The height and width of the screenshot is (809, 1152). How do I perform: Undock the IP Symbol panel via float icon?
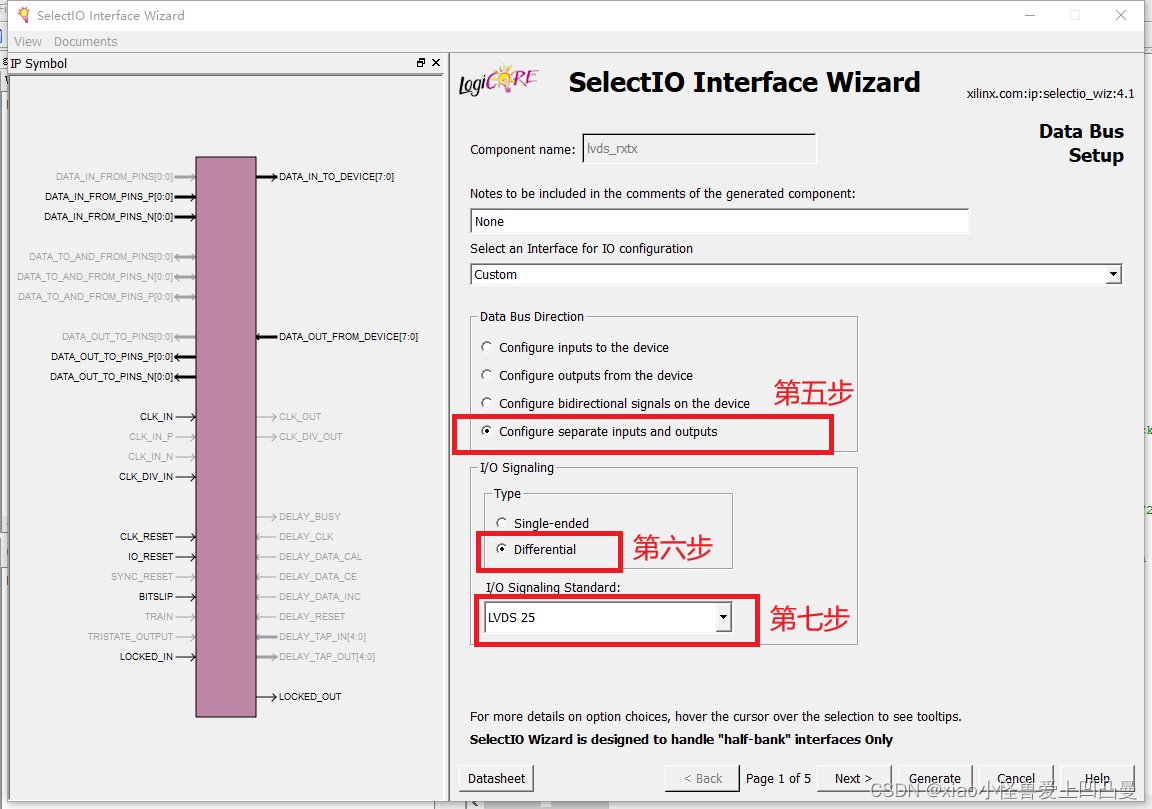tap(420, 62)
